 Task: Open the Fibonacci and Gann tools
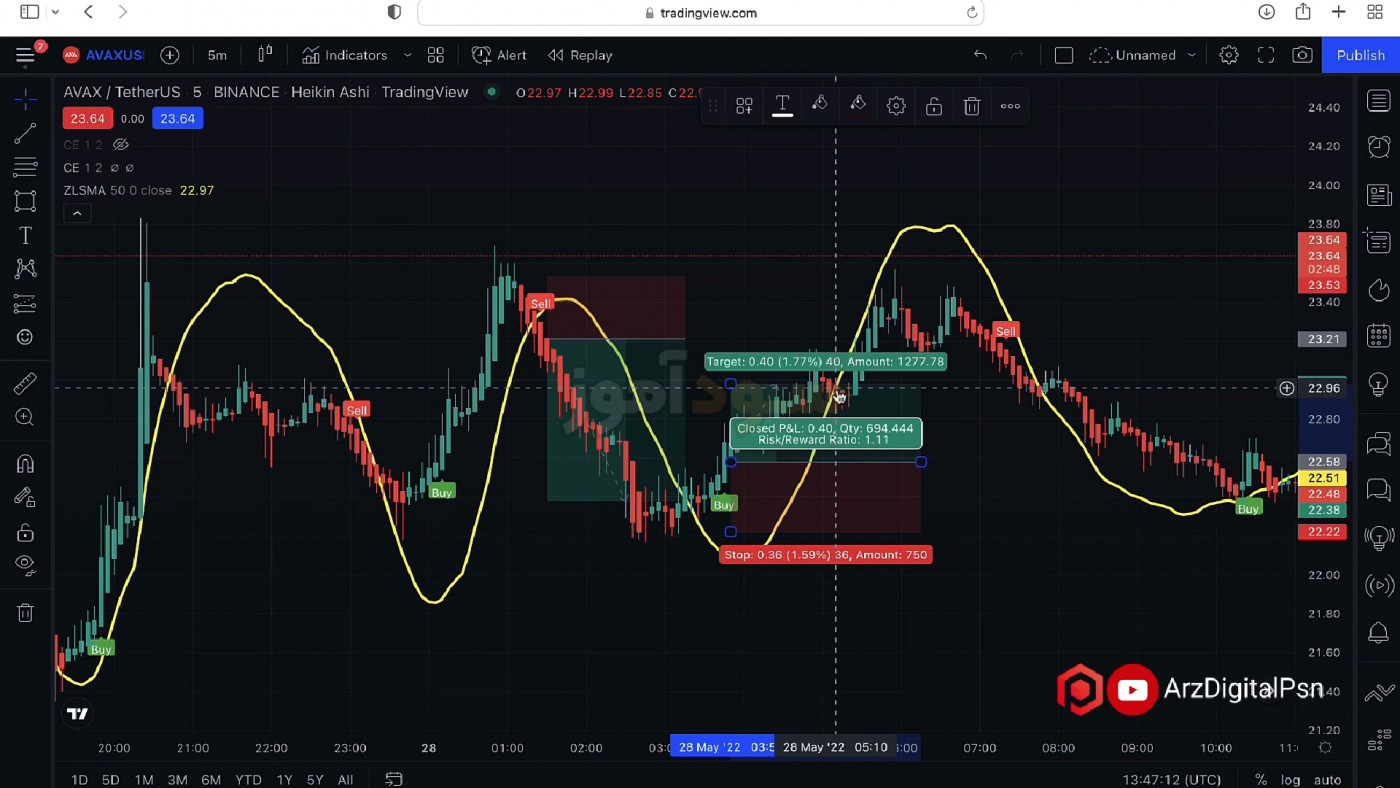tap(25, 167)
